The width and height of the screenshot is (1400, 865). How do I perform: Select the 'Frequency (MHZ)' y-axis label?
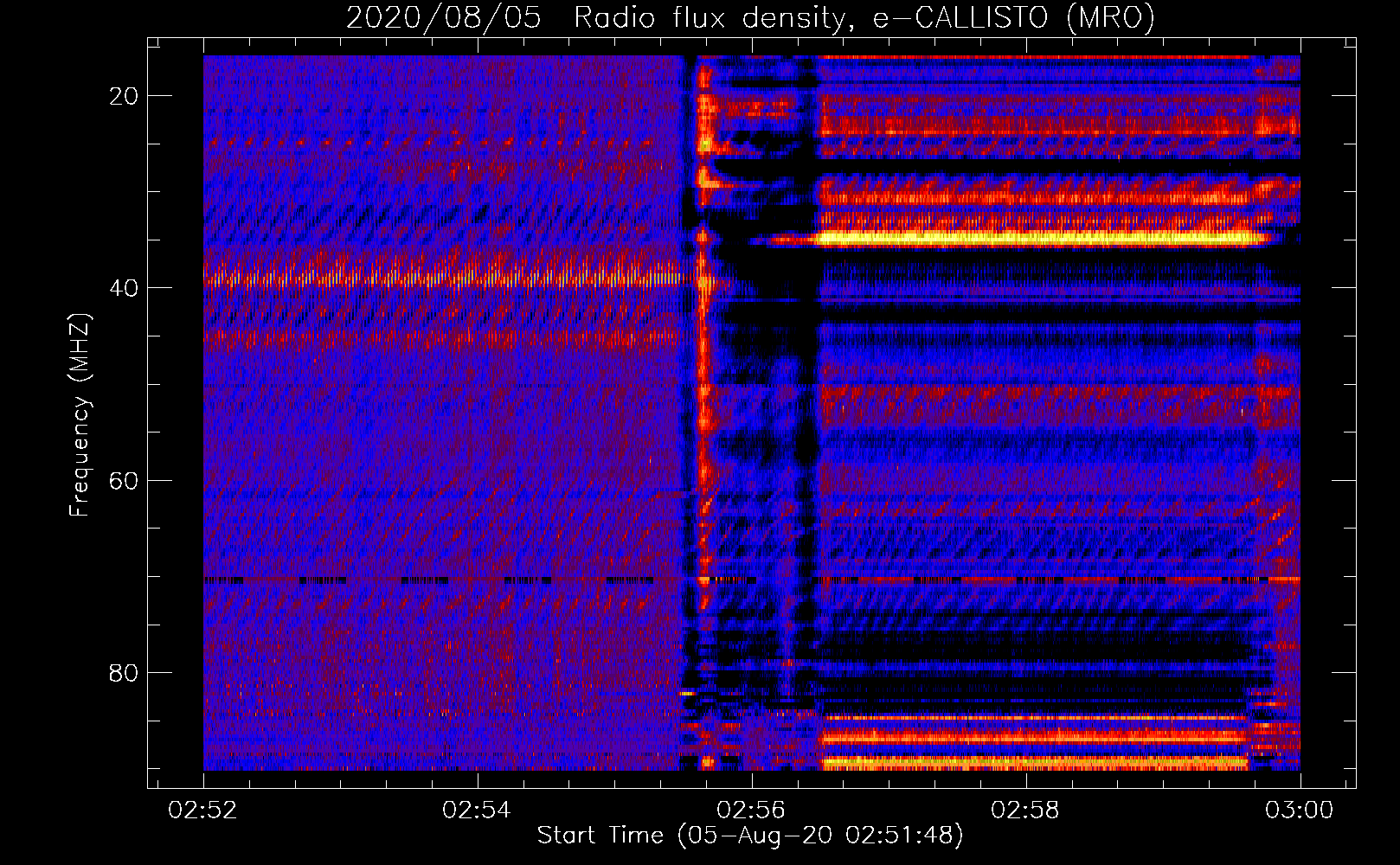(80, 414)
